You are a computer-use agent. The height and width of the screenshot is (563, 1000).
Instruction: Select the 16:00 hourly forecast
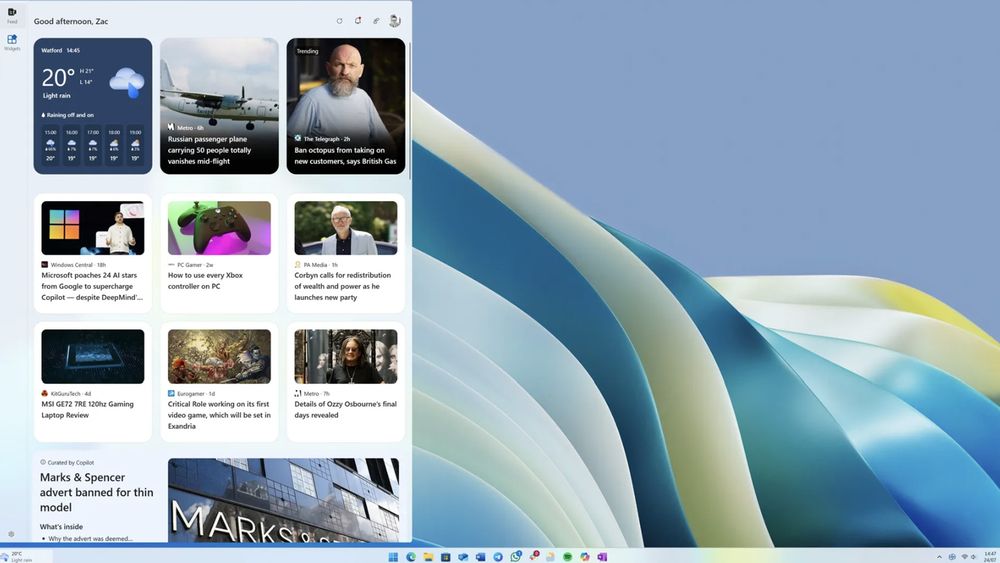coord(71,145)
